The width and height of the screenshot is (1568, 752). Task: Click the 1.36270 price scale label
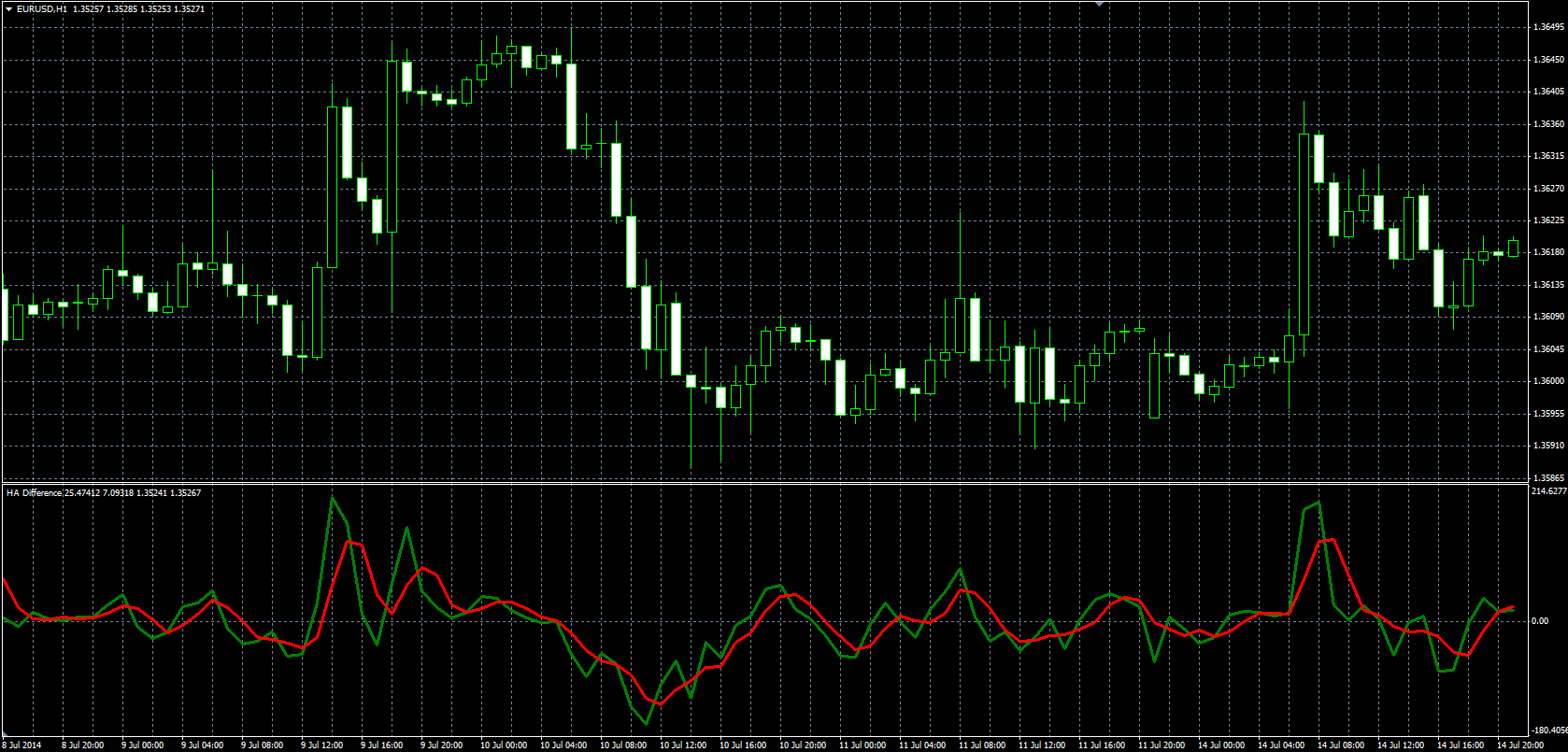coord(1548,189)
